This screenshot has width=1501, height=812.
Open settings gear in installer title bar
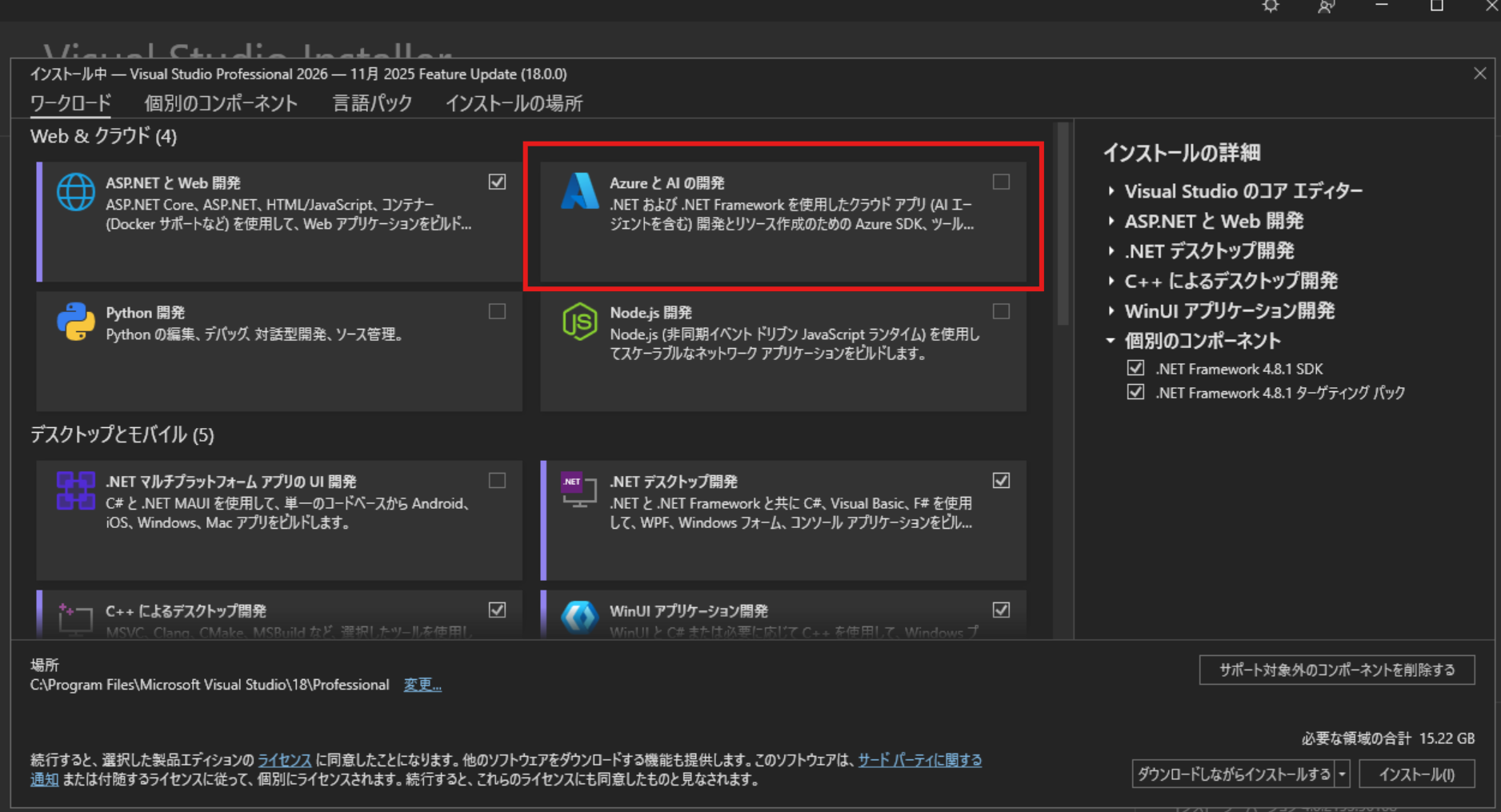(1271, 6)
